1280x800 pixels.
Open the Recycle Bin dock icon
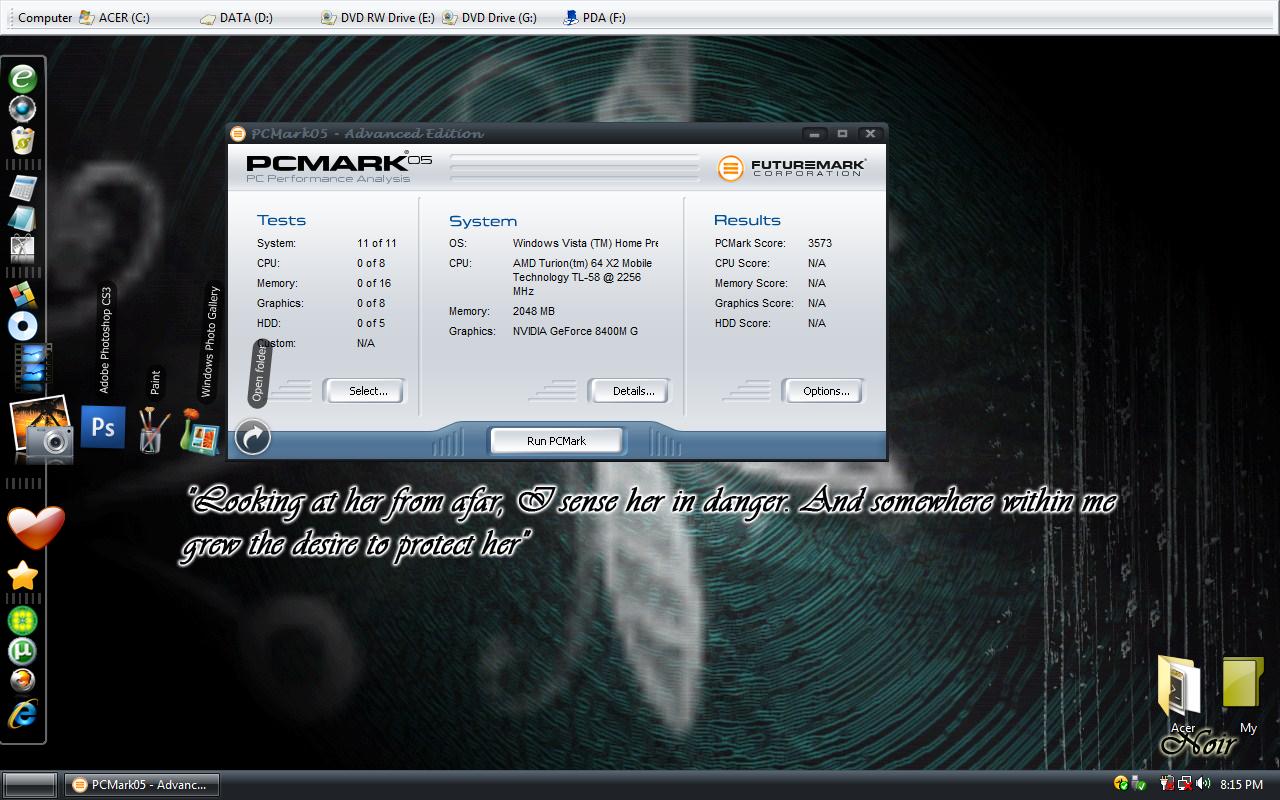[22, 140]
